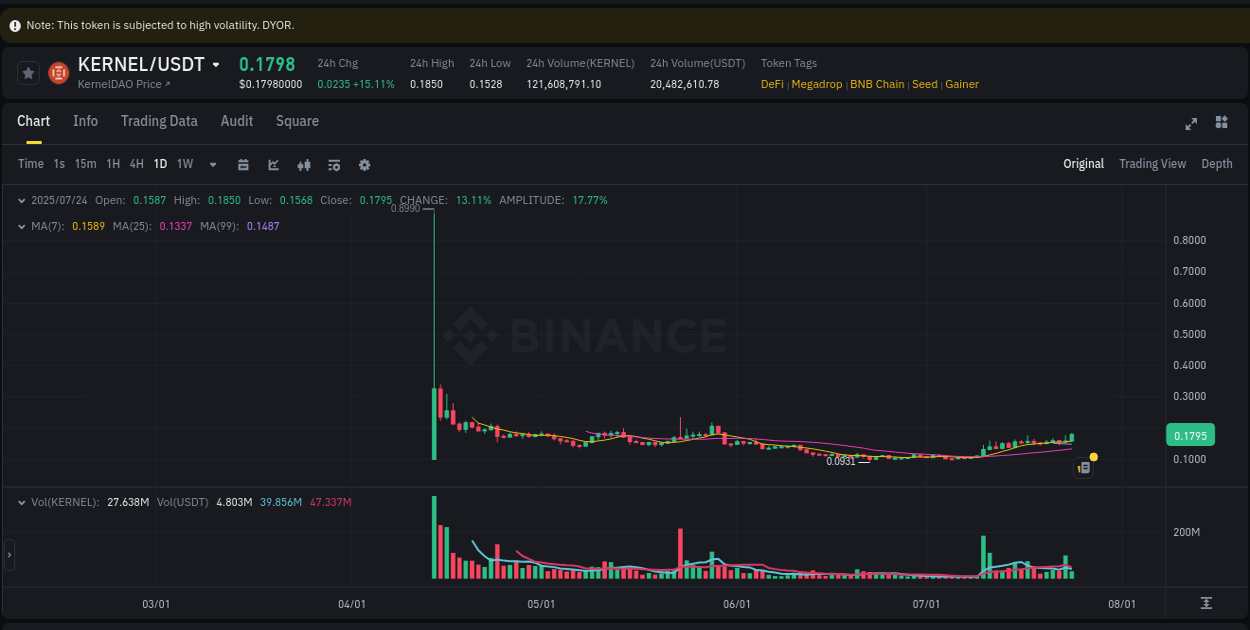This screenshot has width=1250, height=630.
Task: Switch to the Trading Data tab
Action: (159, 121)
